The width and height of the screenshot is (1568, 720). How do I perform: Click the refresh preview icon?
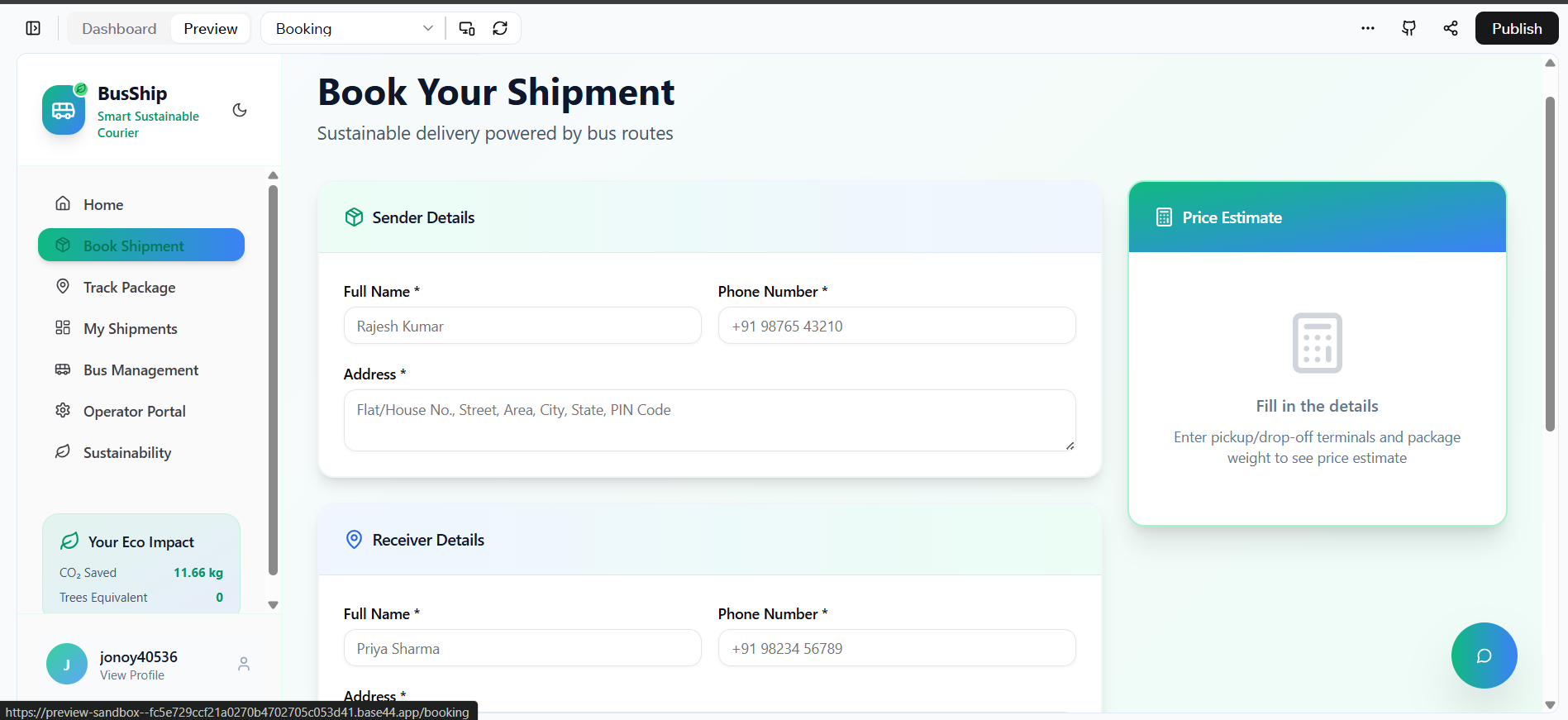coord(500,28)
